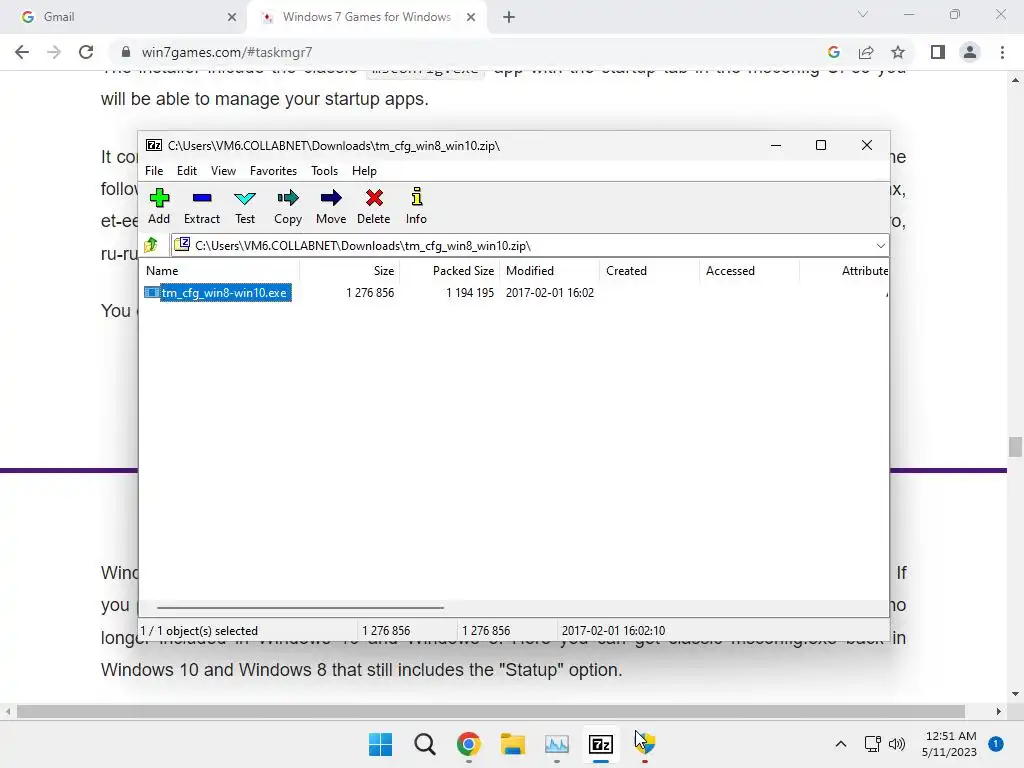The image size is (1024, 768).
Task: Open taskbar Search
Action: coord(424,744)
